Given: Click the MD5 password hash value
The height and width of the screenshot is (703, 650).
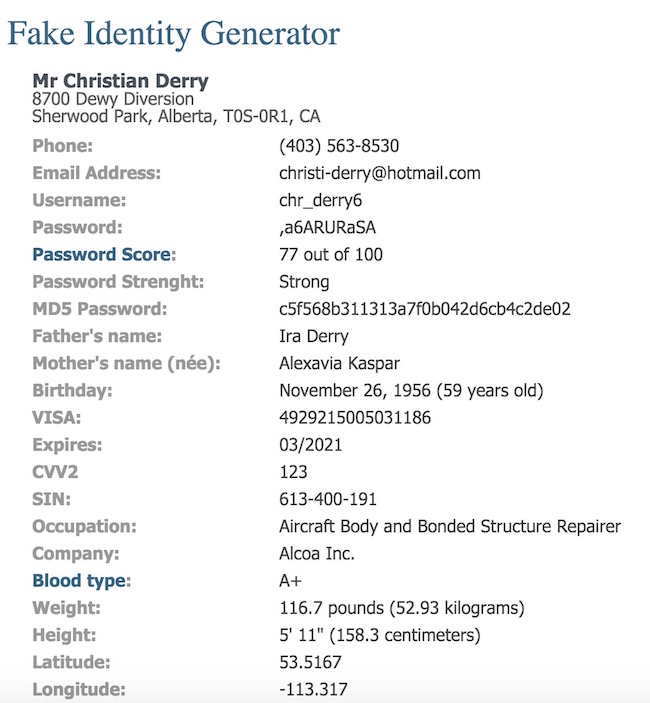Looking at the screenshot, I should [425, 309].
